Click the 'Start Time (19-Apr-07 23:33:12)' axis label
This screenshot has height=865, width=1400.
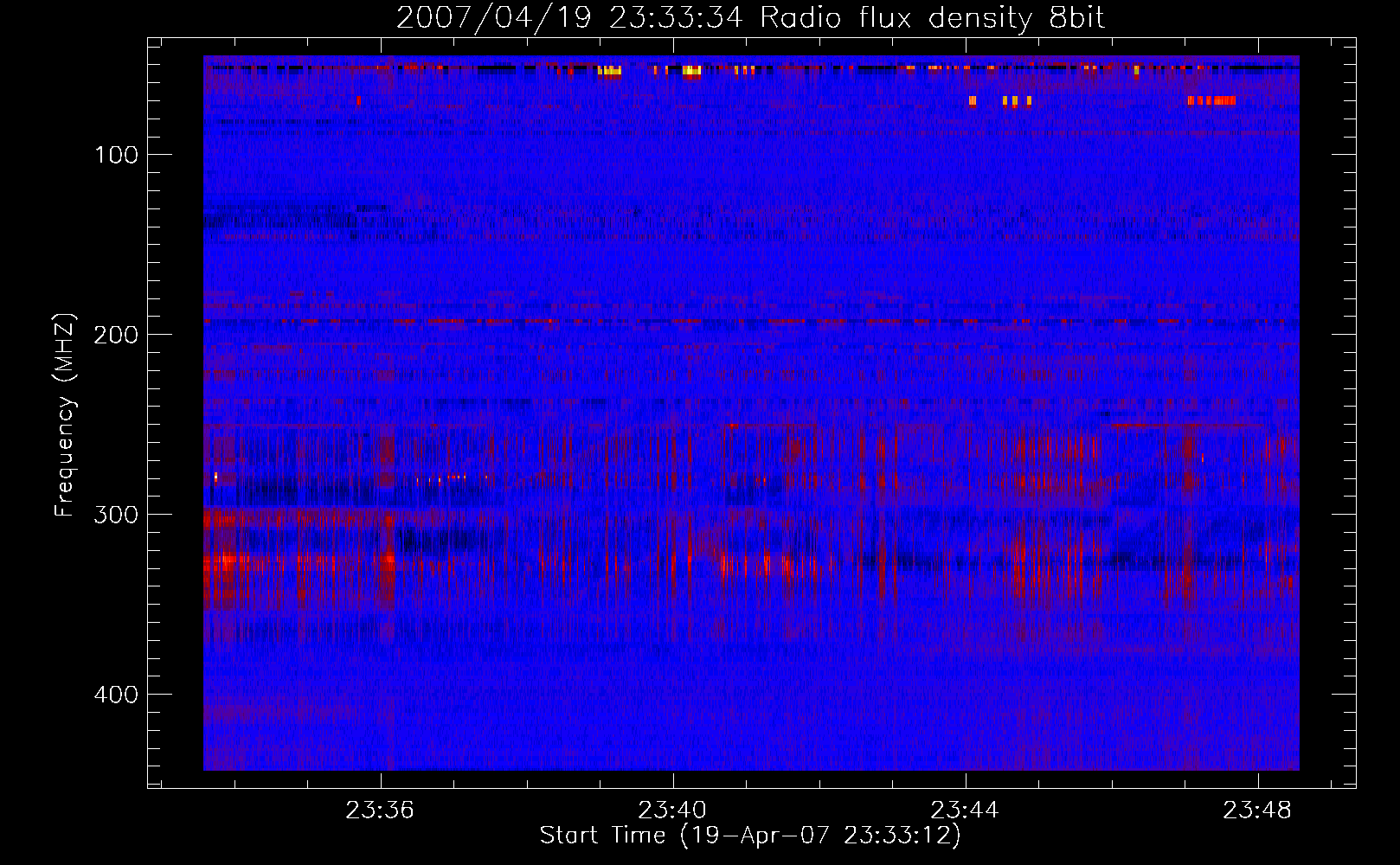pos(750,836)
